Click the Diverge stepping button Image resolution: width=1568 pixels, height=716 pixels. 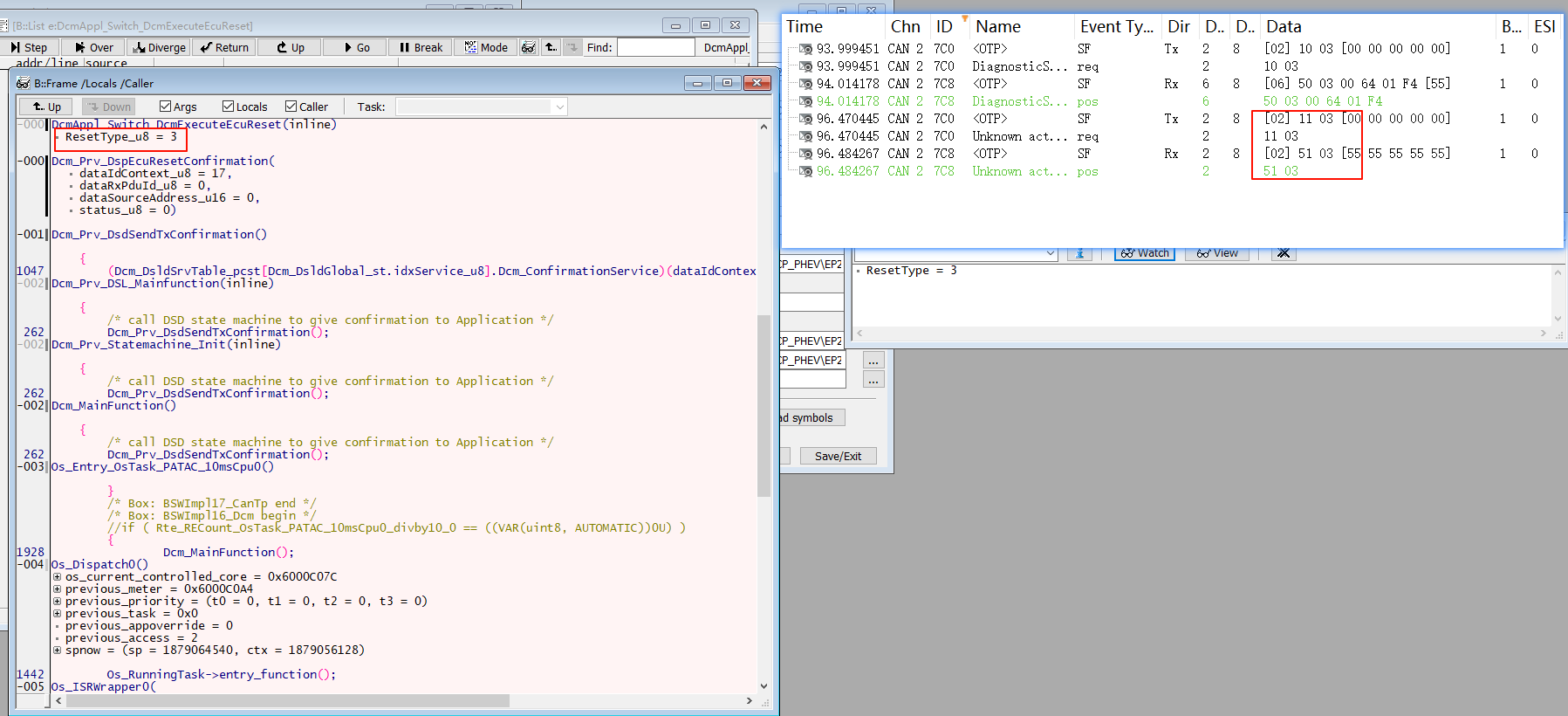coord(159,47)
